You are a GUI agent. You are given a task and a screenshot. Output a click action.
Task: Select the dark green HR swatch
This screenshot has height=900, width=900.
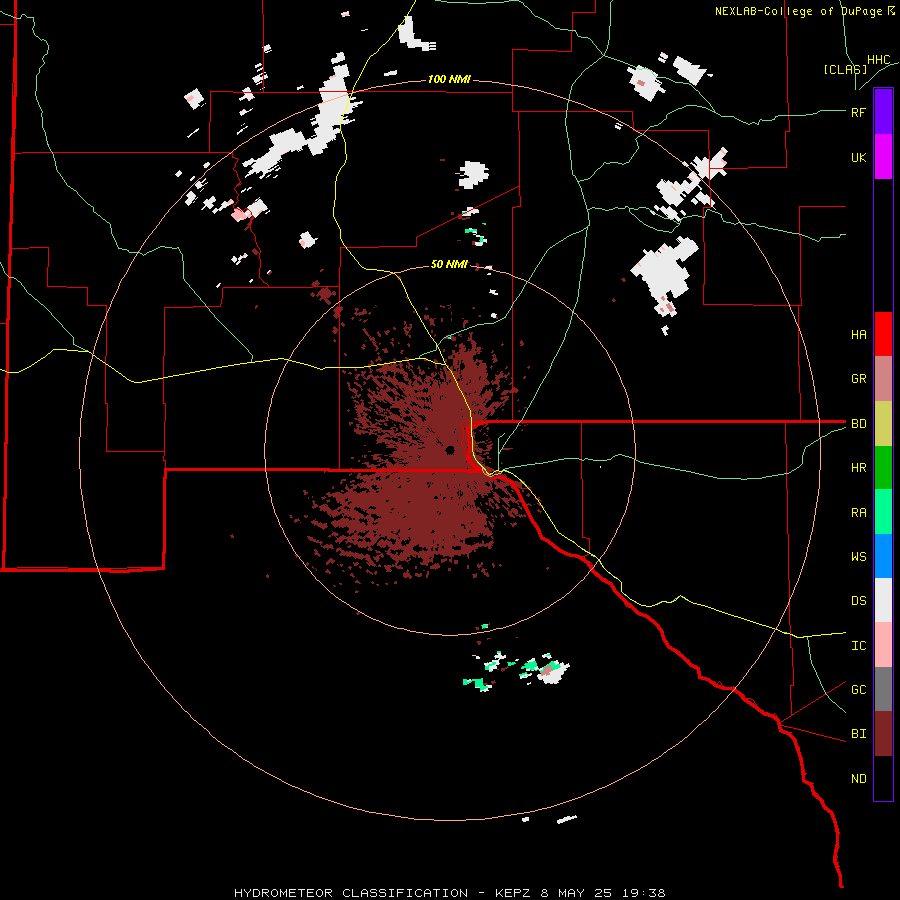(883, 468)
